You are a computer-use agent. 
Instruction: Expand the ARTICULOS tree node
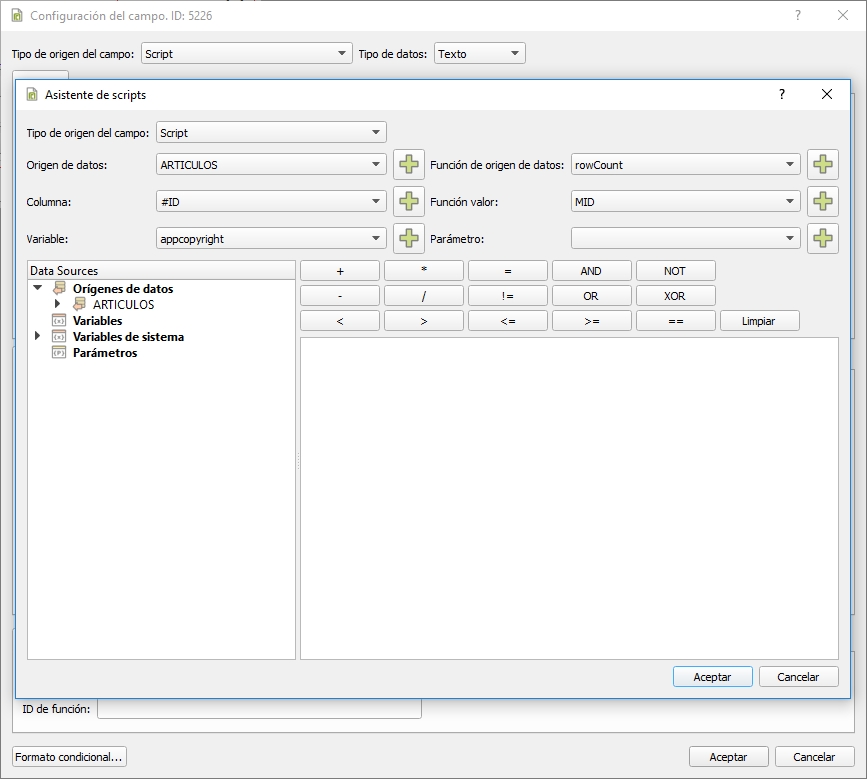click(58, 305)
